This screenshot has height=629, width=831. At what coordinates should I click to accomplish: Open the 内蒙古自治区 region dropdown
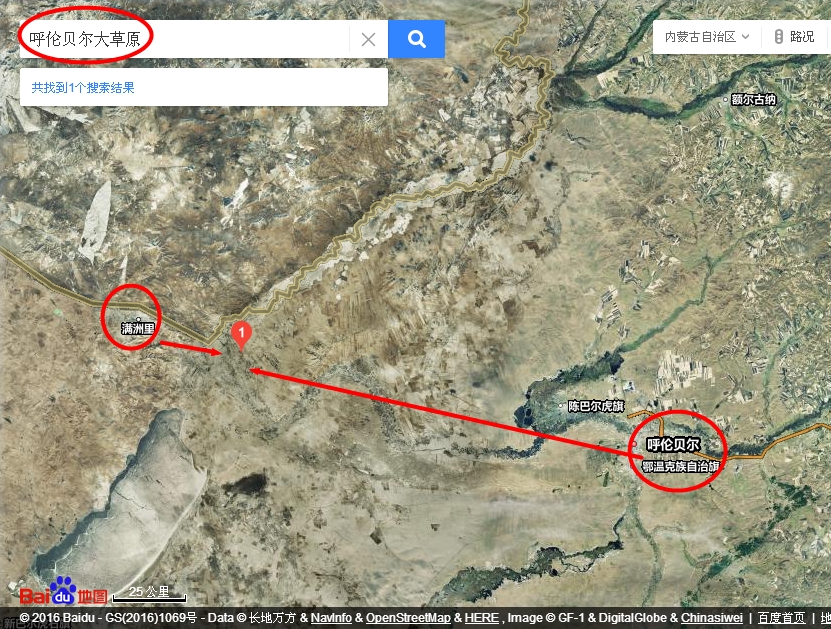(707, 37)
